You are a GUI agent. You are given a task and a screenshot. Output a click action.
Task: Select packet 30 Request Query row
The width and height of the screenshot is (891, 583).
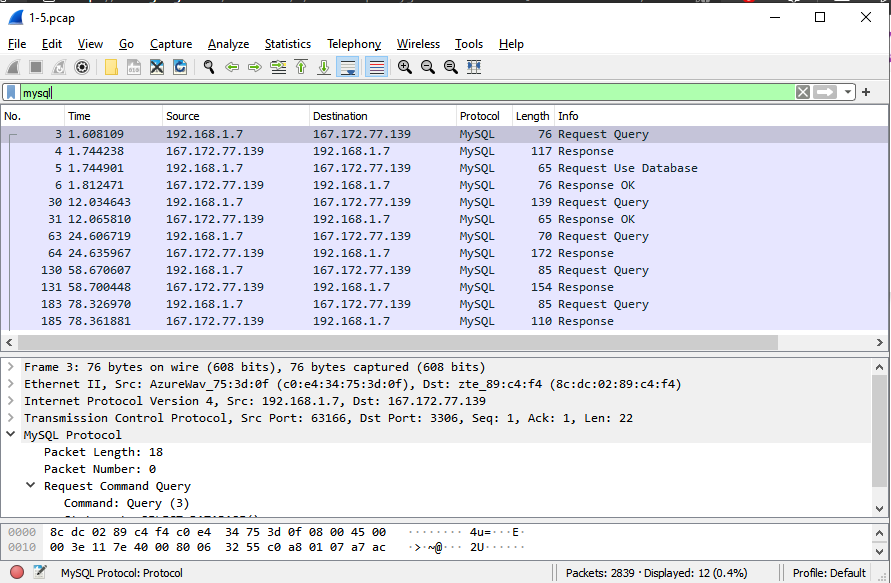(x=444, y=202)
